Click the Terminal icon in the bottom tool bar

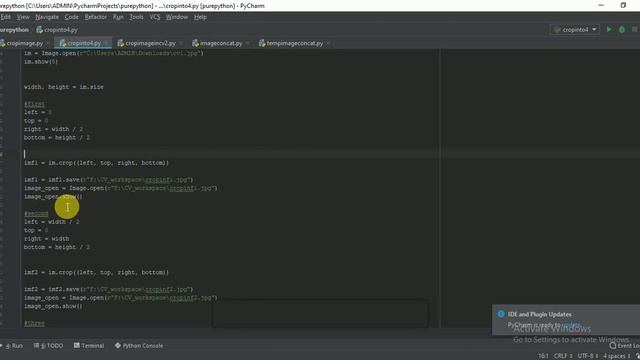tap(77, 345)
